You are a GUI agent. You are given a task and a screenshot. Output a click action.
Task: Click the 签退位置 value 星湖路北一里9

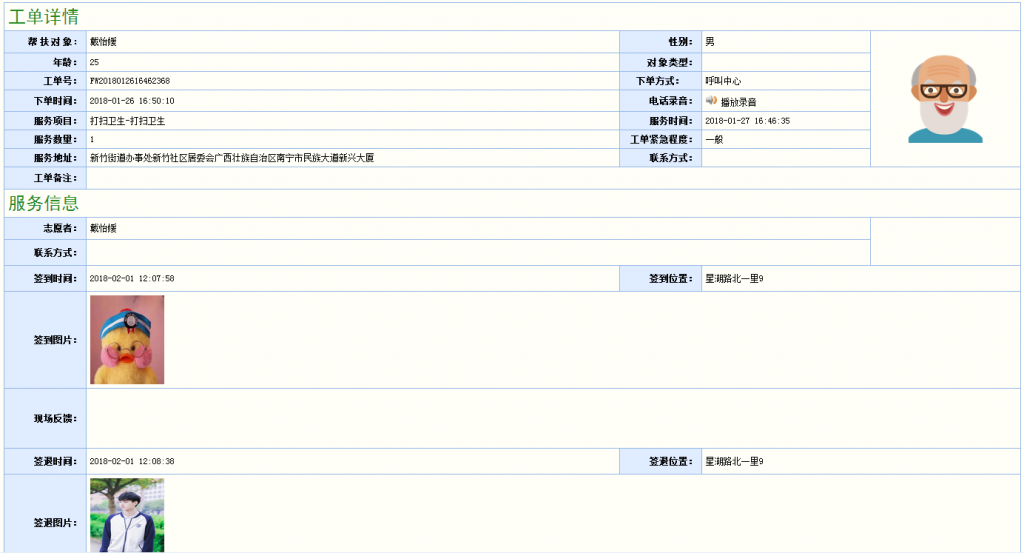coord(734,462)
